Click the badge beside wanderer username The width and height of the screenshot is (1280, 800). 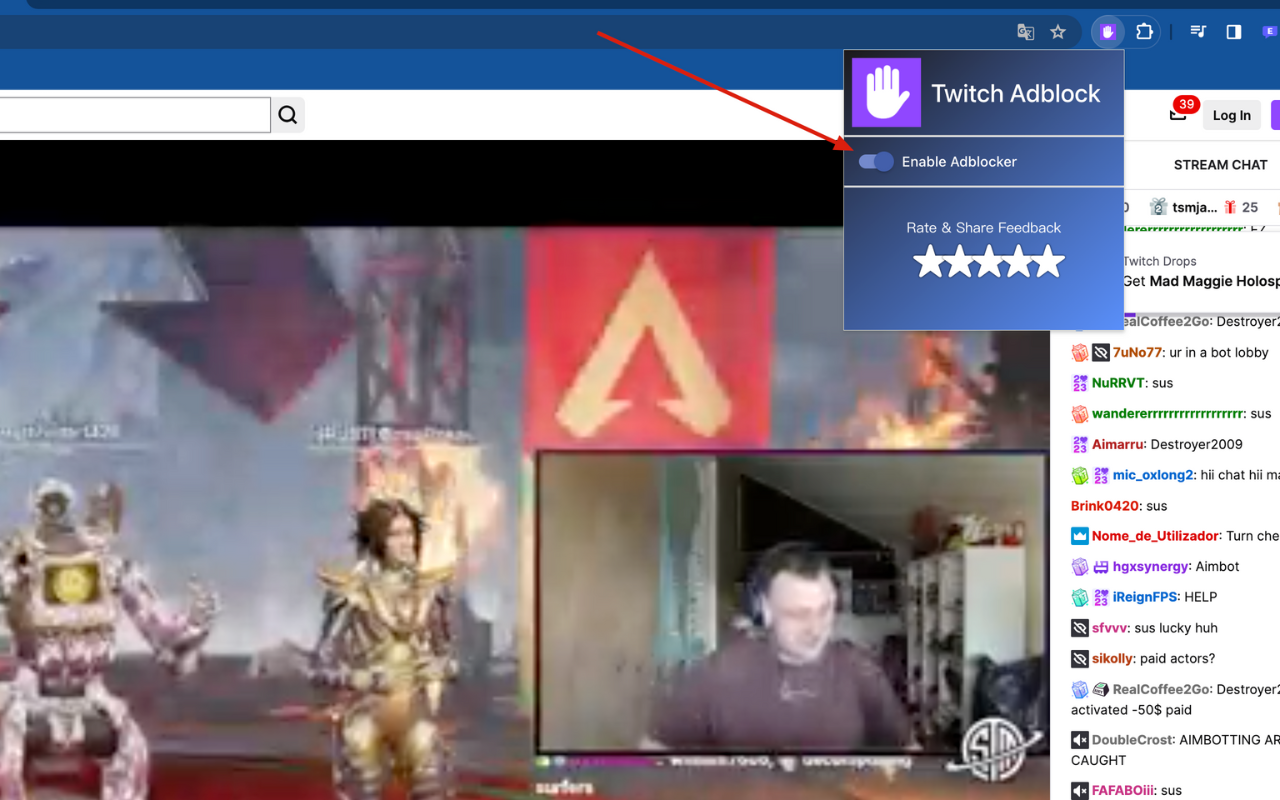pyautogui.click(x=1079, y=414)
